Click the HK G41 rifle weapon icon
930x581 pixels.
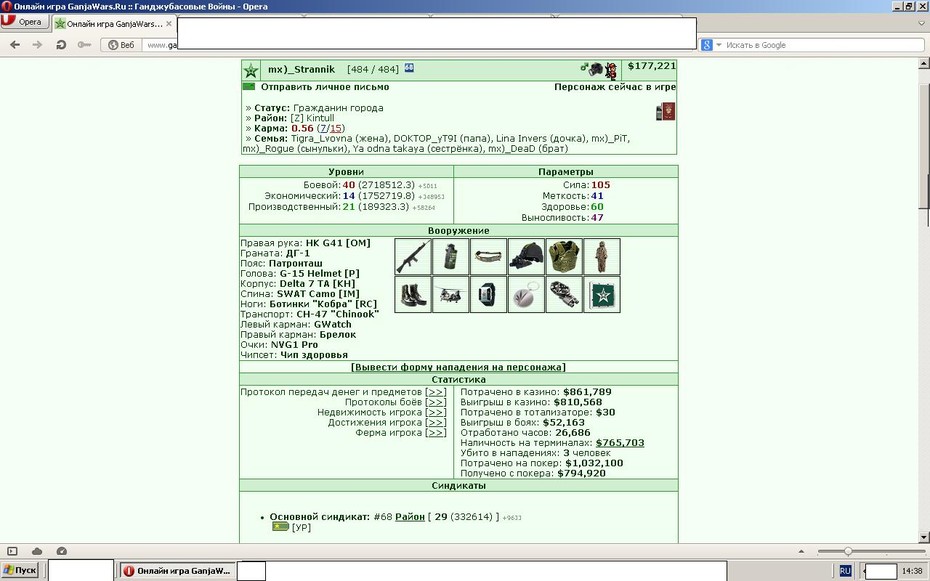click(413, 257)
